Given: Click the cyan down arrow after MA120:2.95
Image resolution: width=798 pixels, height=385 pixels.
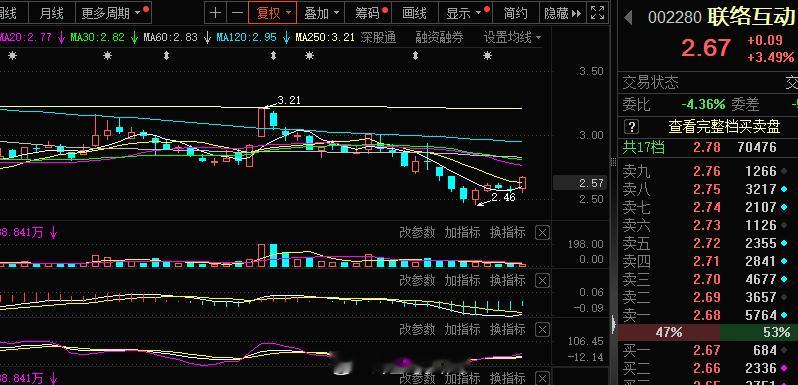Looking at the screenshot, I should [x=287, y=37].
